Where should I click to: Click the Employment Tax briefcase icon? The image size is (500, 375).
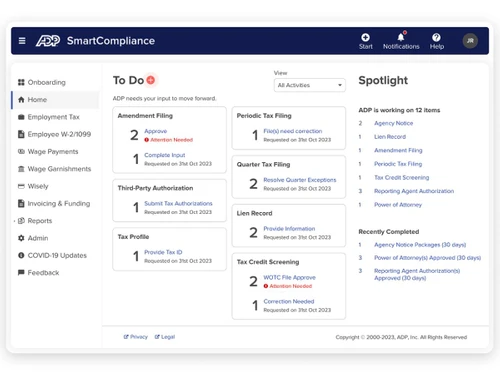click(x=21, y=117)
